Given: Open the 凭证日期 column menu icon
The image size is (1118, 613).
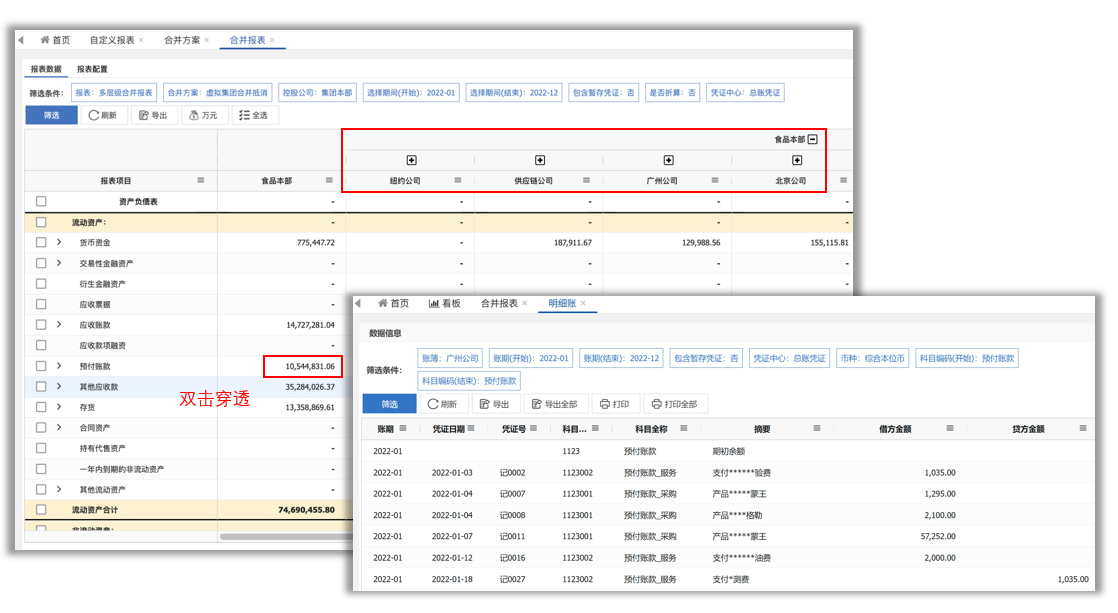Looking at the screenshot, I should click(x=471, y=428).
